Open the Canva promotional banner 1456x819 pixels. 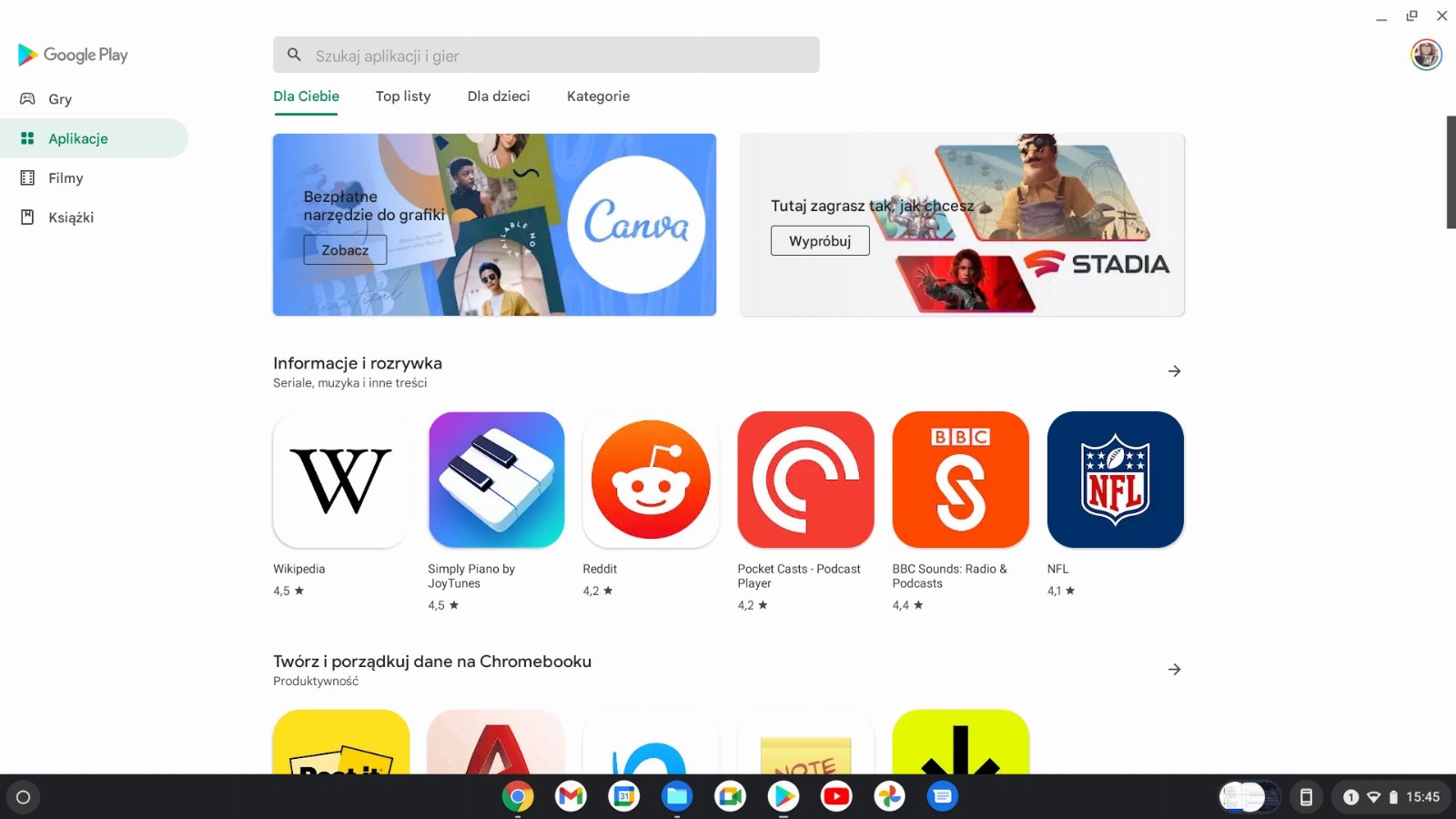click(x=494, y=225)
